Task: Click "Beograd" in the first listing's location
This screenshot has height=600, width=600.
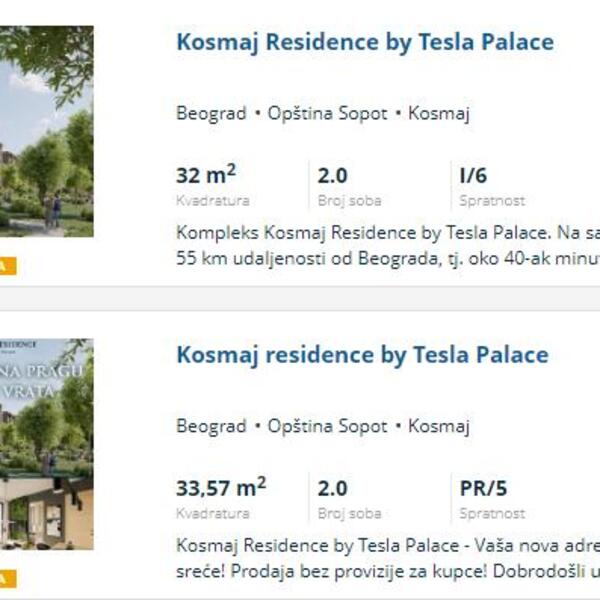Action: coord(211,113)
